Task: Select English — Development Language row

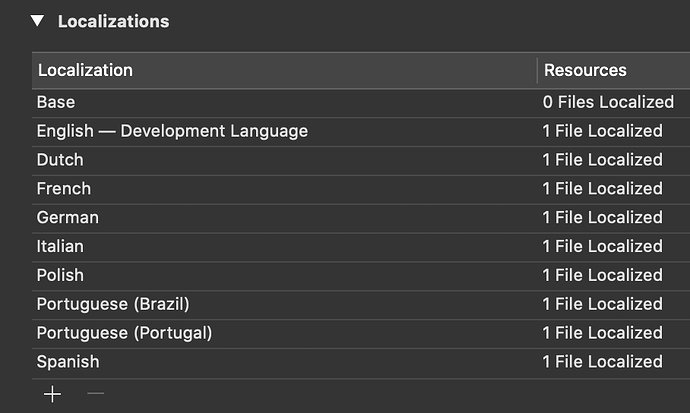Action: point(172,131)
